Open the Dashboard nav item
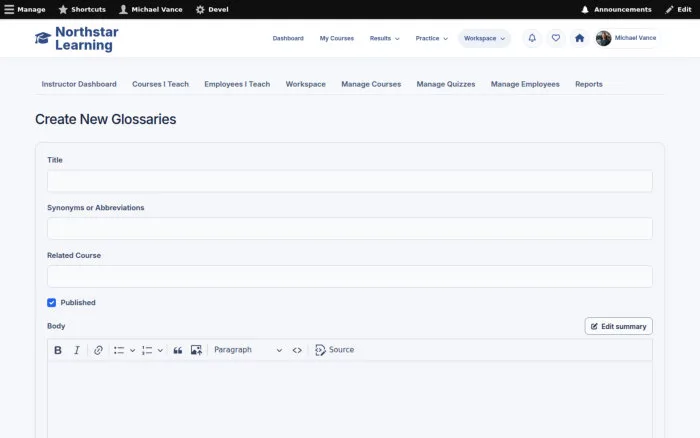This screenshot has width=700, height=438. tap(288, 38)
